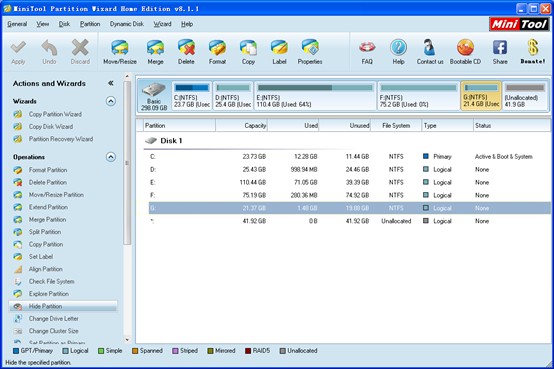Image resolution: width=554 pixels, height=369 pixels.
Task: Click Set Label operation
Action: point(41,257)
